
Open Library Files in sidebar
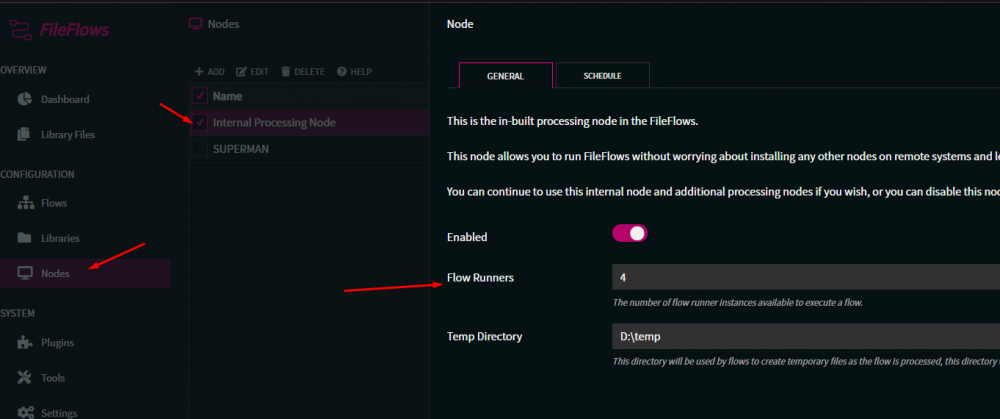[68, 135]
